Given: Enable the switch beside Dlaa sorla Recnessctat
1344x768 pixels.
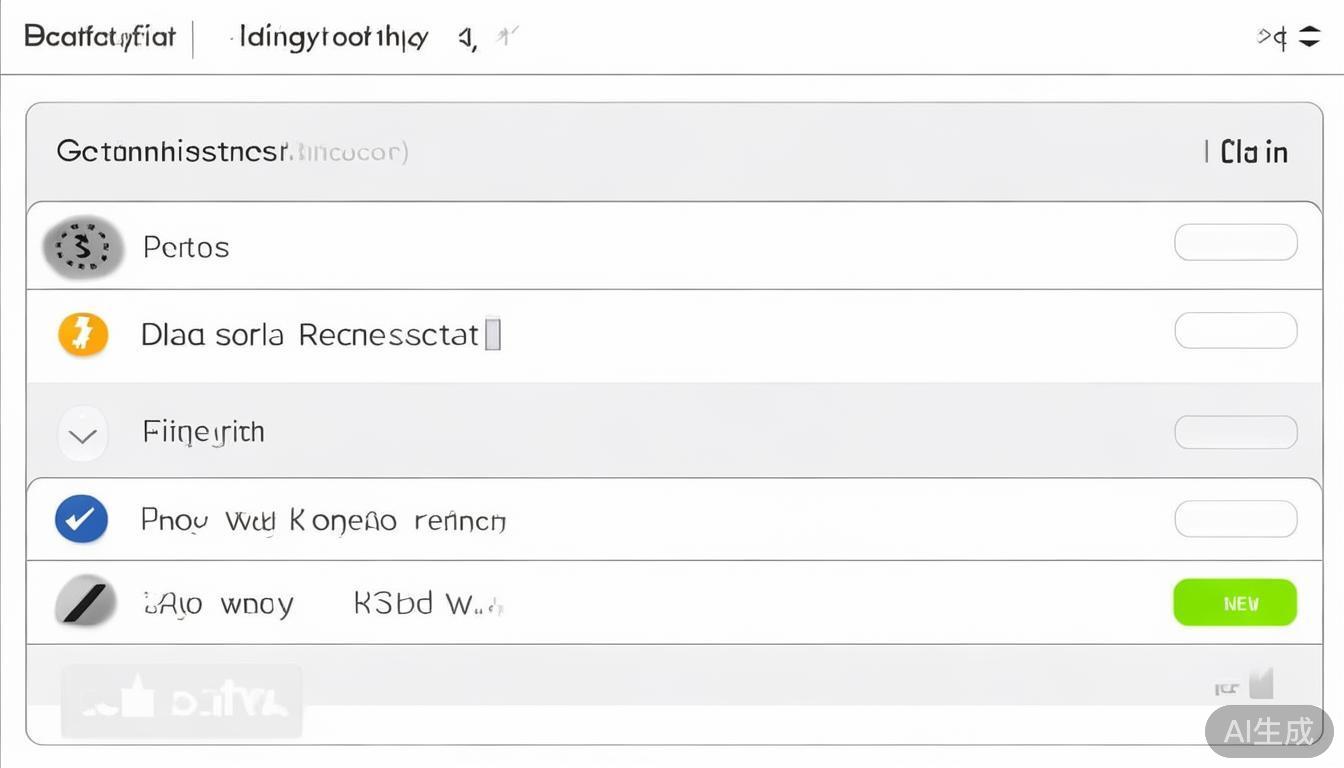Looking at the screenshot, I should (x=1235, y=331).
